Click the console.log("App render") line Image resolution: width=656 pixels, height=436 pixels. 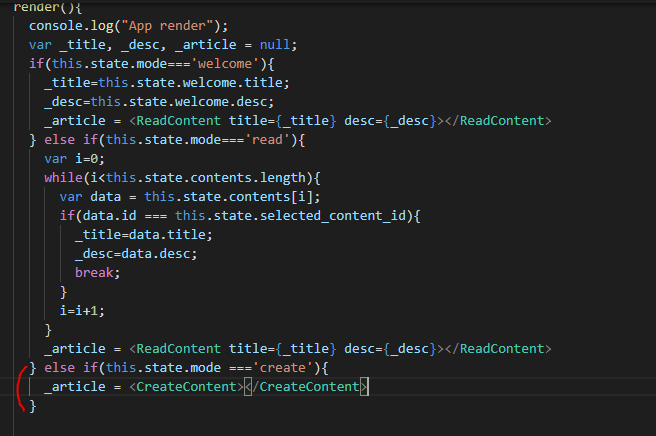128,26
